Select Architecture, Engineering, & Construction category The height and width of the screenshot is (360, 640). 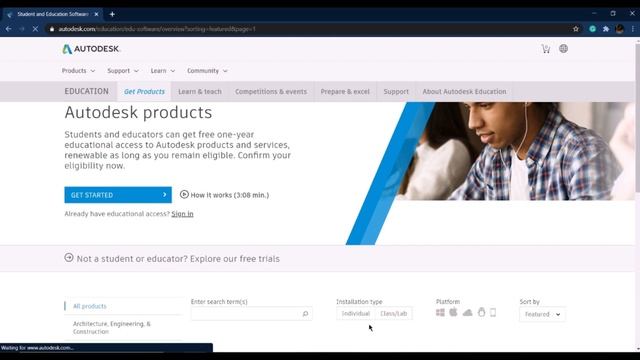click(x=112, y=328)
